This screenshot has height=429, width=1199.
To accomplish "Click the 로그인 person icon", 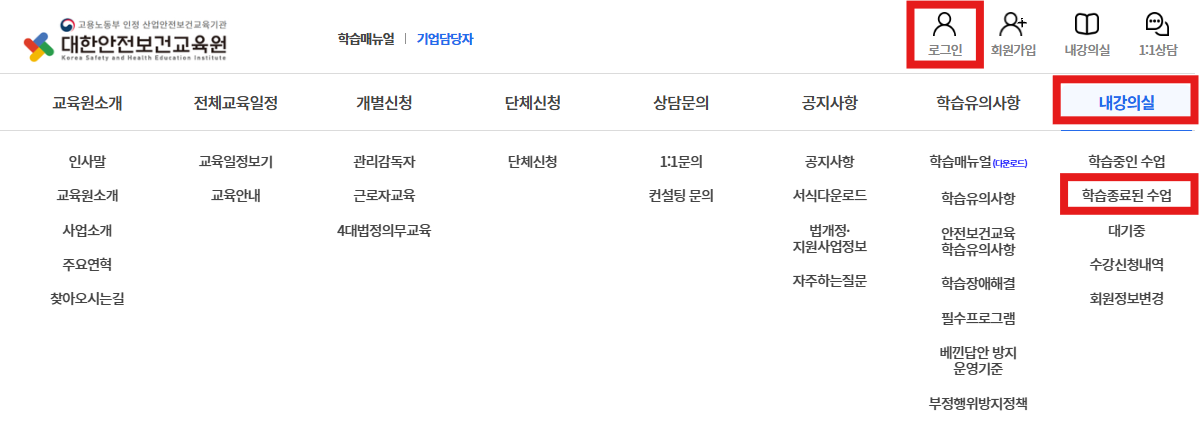I will pos(944,25).
